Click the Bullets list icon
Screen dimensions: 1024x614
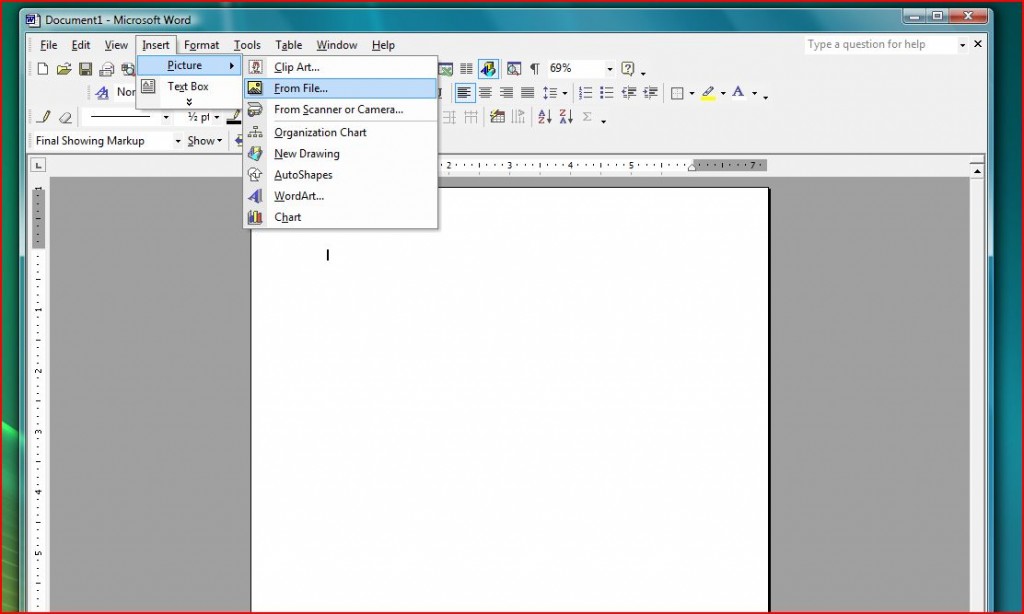pyautogui.click(x=606, y=93)
